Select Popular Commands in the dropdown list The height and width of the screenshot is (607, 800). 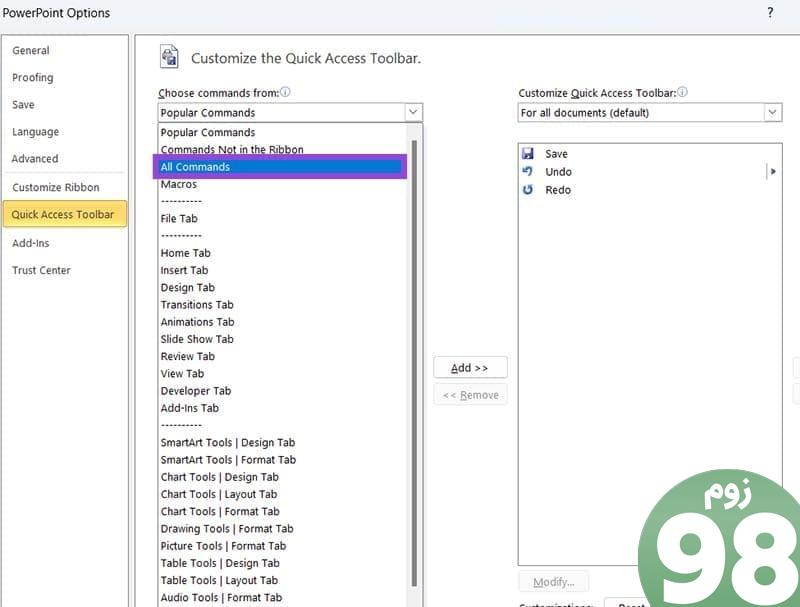pyautogui.click(x=283, y=132)
